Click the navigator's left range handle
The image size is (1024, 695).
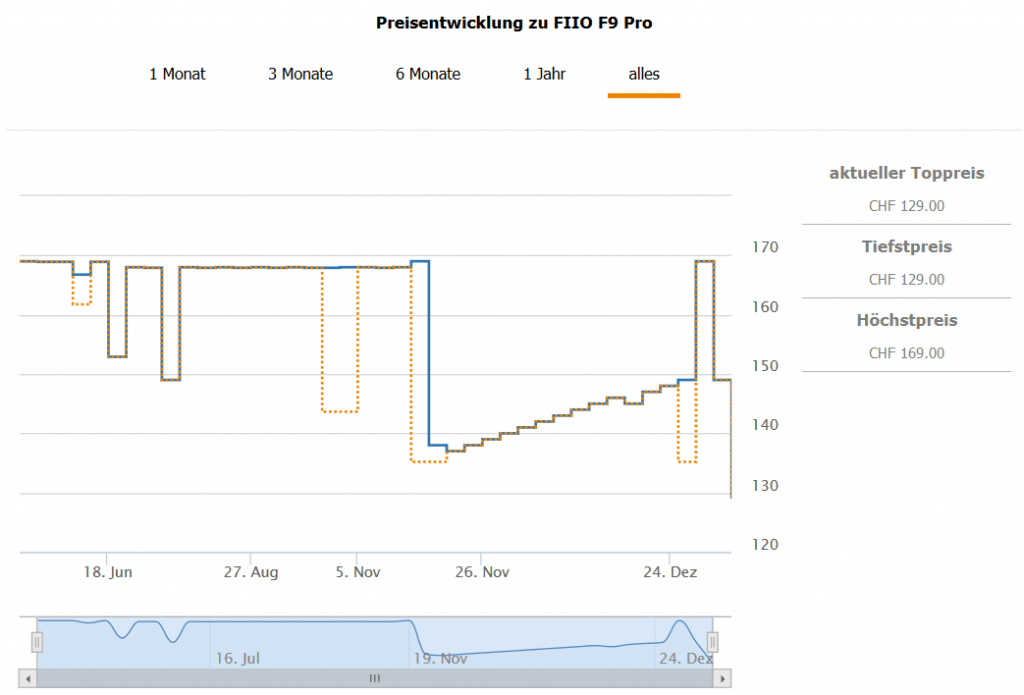(37, 641)
